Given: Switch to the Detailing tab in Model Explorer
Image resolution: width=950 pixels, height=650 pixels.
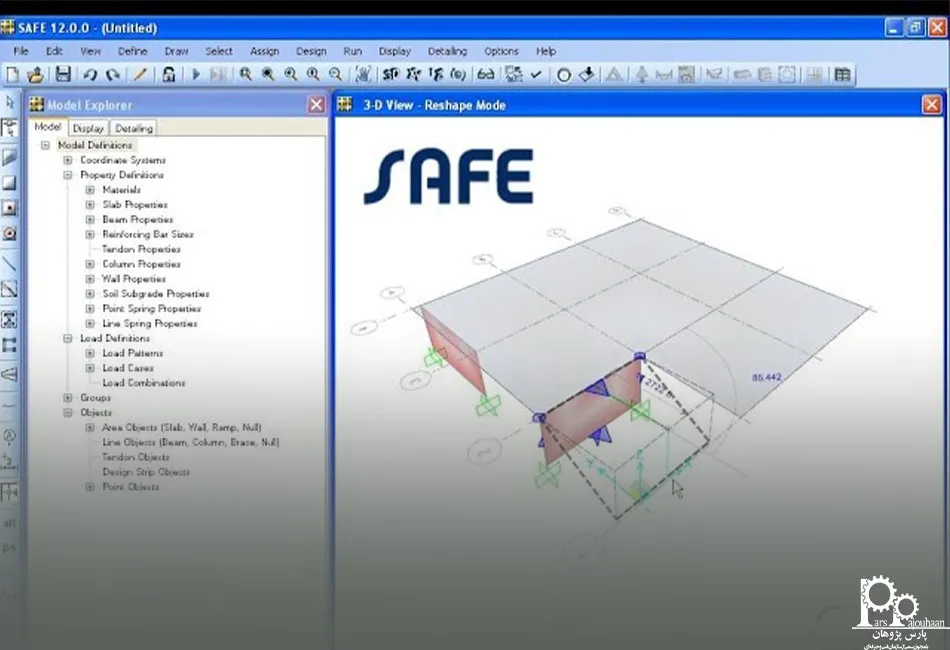Looking at the screenshot, I should click(134, 128).
